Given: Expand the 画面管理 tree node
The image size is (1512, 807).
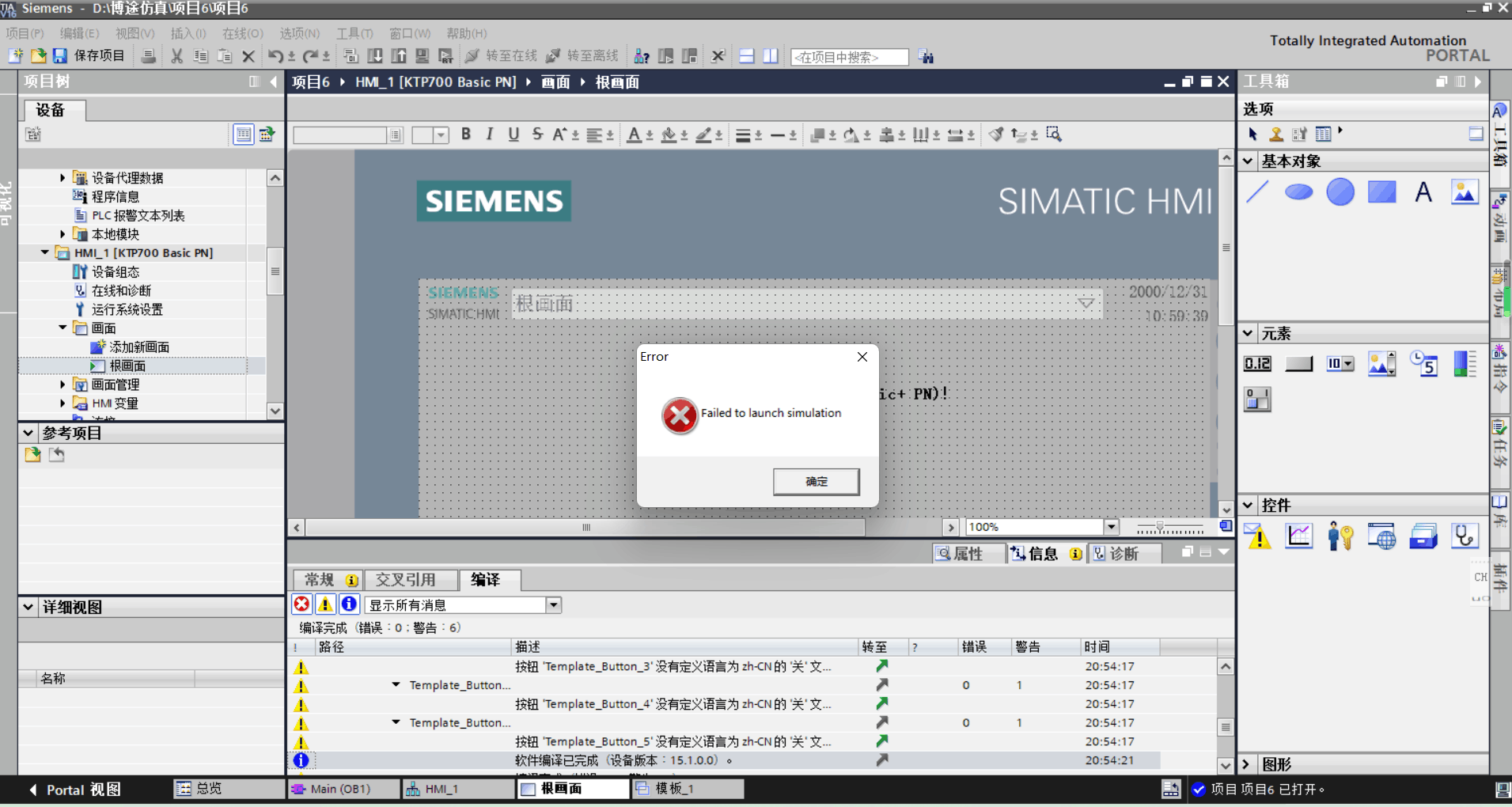Looking at the screenshot, I should coord(63,385).
